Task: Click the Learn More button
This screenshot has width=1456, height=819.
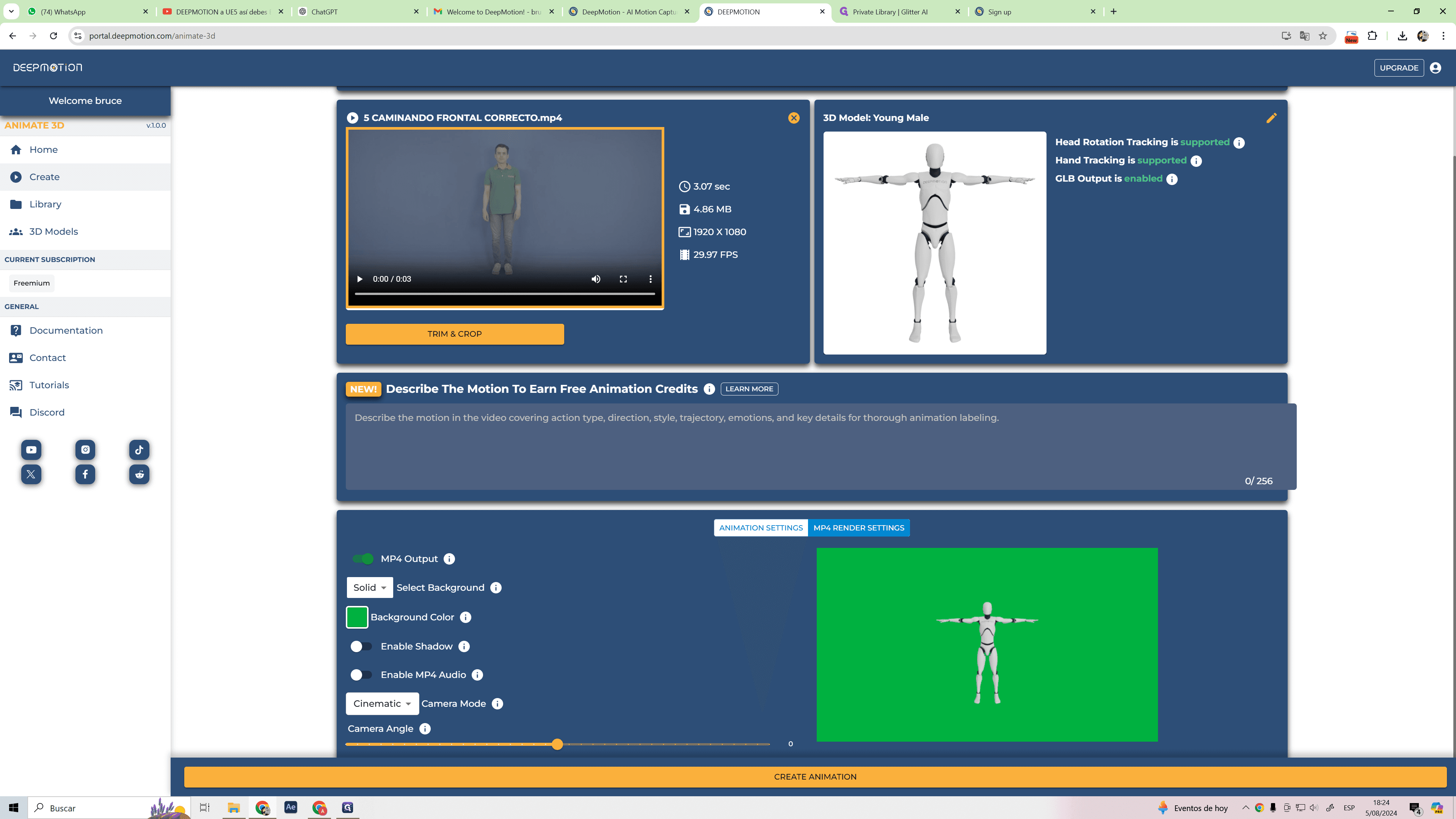Action: [x=749, y=389]
